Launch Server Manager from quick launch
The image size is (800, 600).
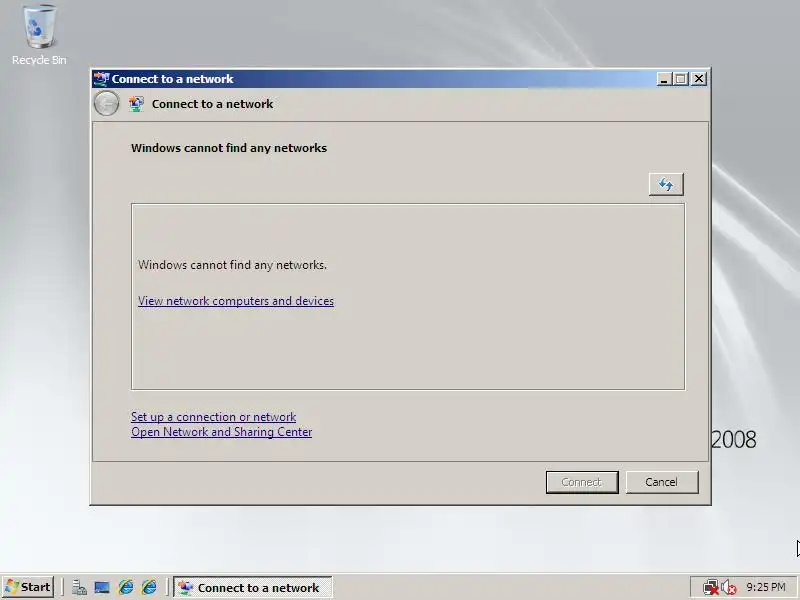(79, 588)
